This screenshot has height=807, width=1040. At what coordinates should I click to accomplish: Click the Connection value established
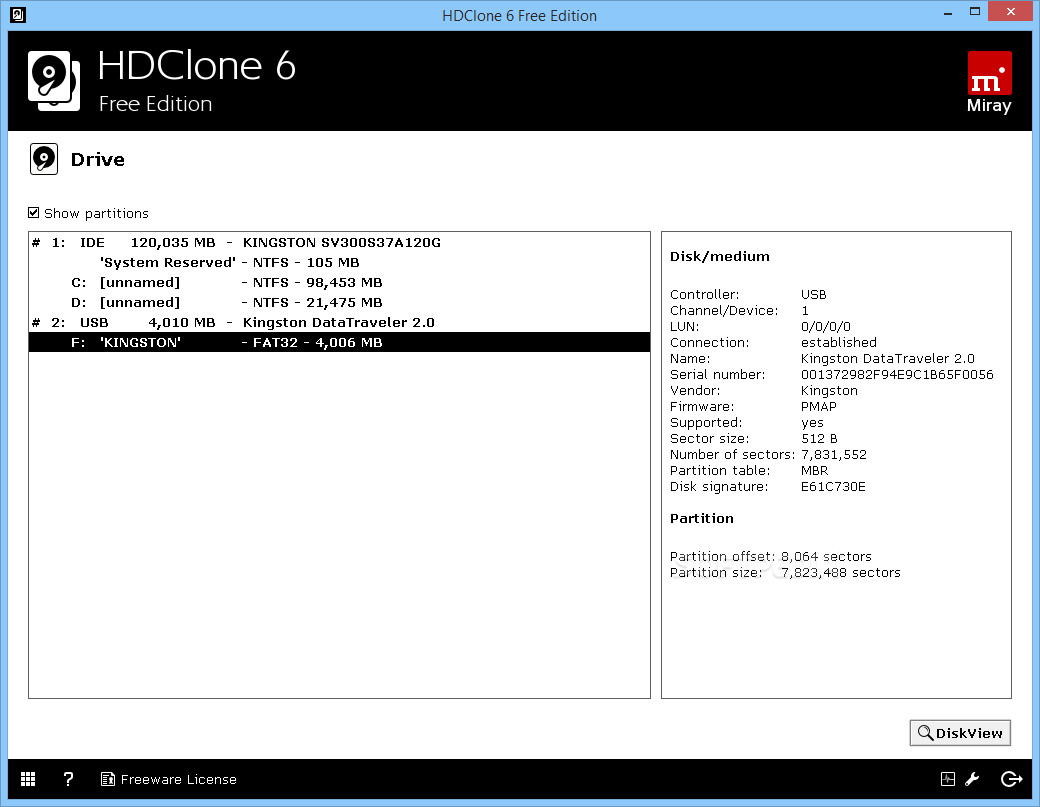pos(838,343)
